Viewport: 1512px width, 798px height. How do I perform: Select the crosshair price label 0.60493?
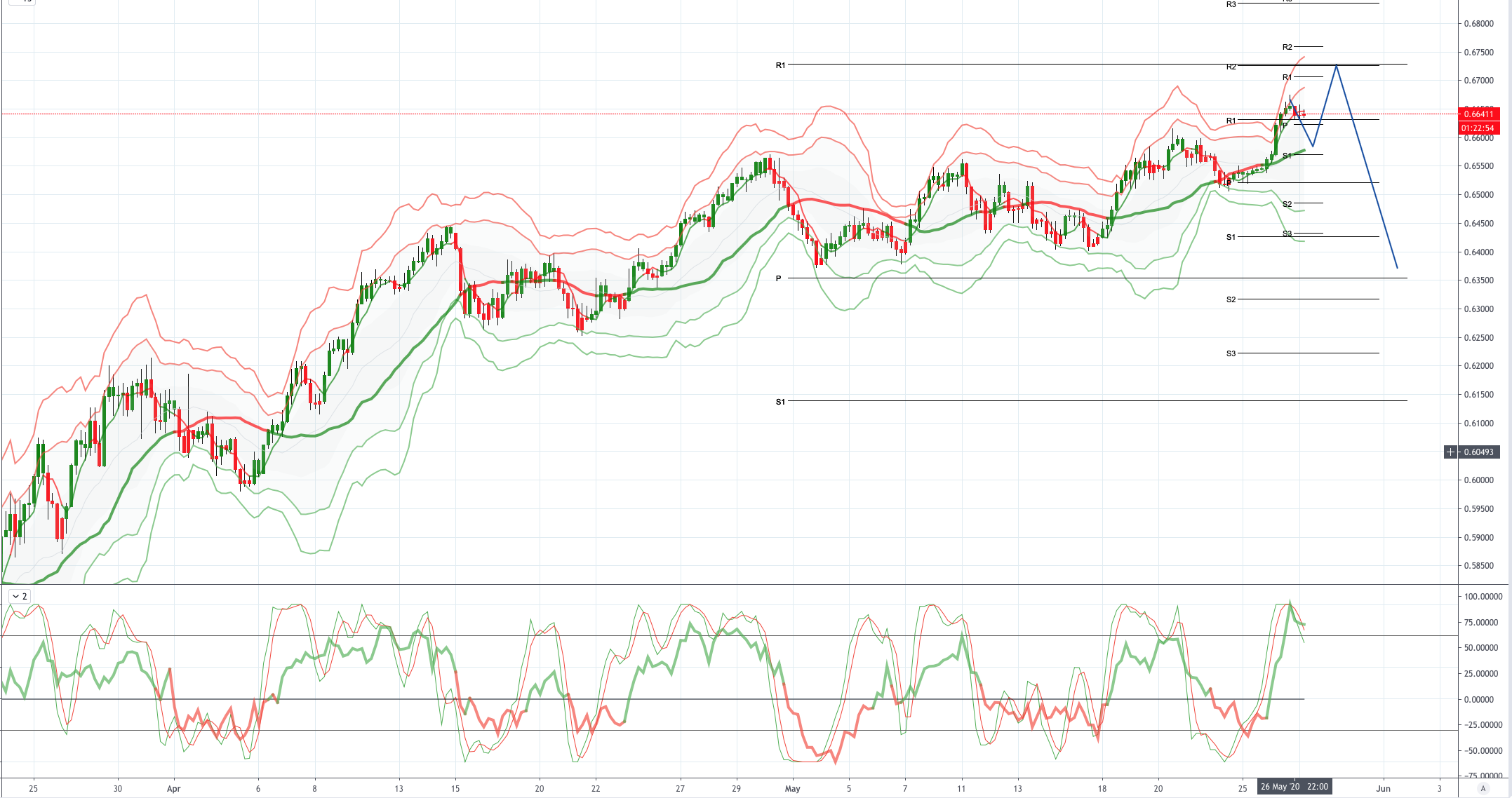1479,452
